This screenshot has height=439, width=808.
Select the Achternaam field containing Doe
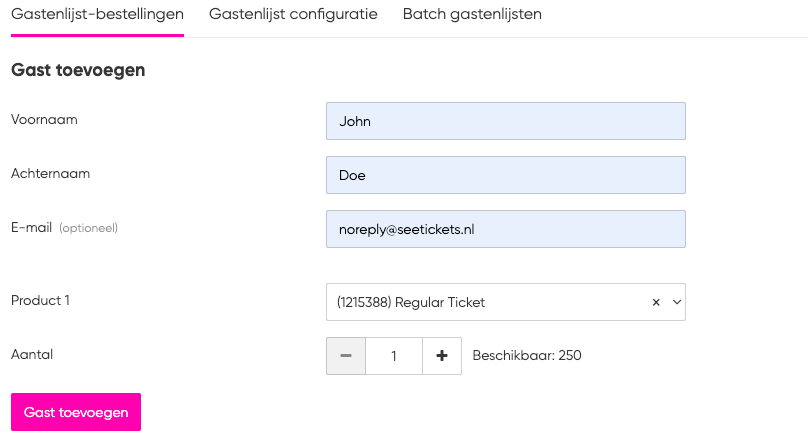click(x=506, y=175)
